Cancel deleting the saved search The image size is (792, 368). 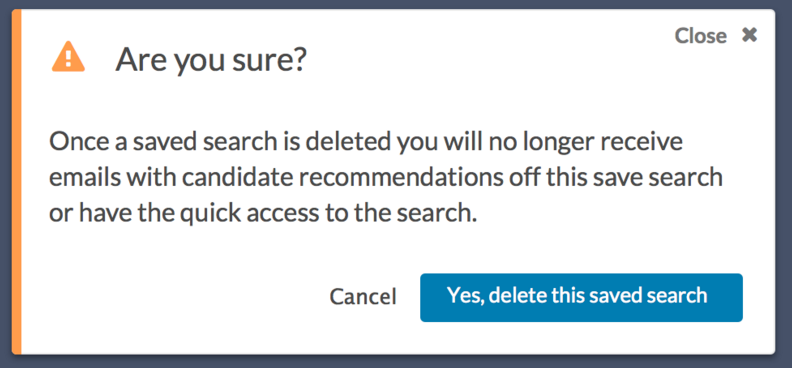tap(363, 297)
